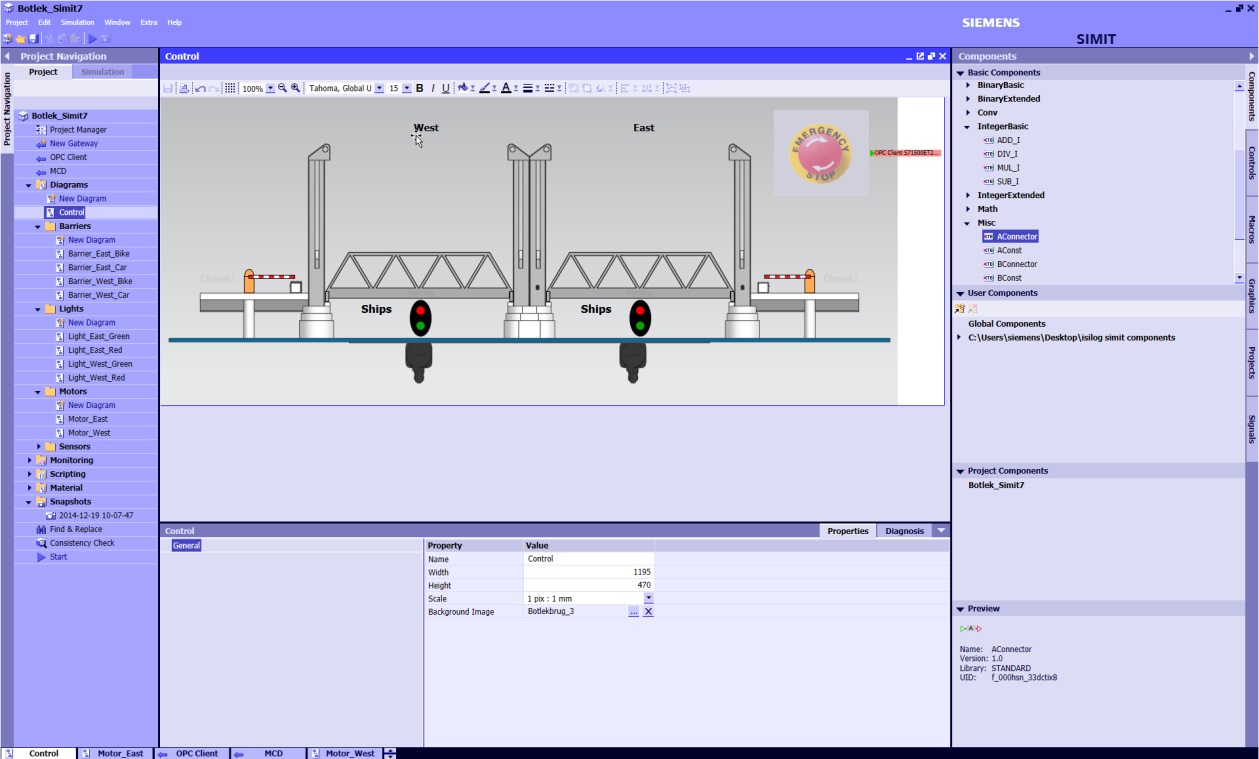Click the print diagram icon
Image resolution: width=1259 pixels, height=759 pixels.
tap(184, 88)
